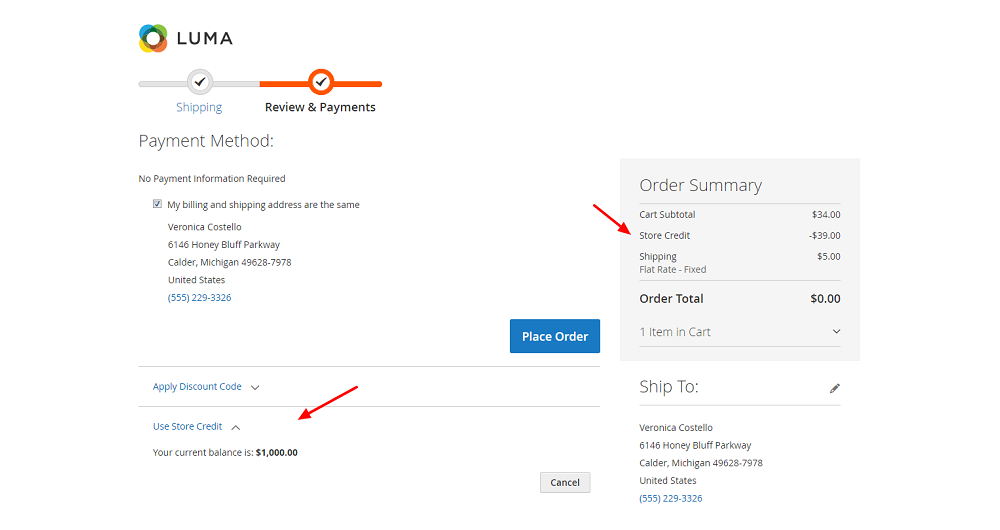This screenshot has width=1000, height=530.
Task: Click the Luma colorful logo icon
Action: (153, 38)
